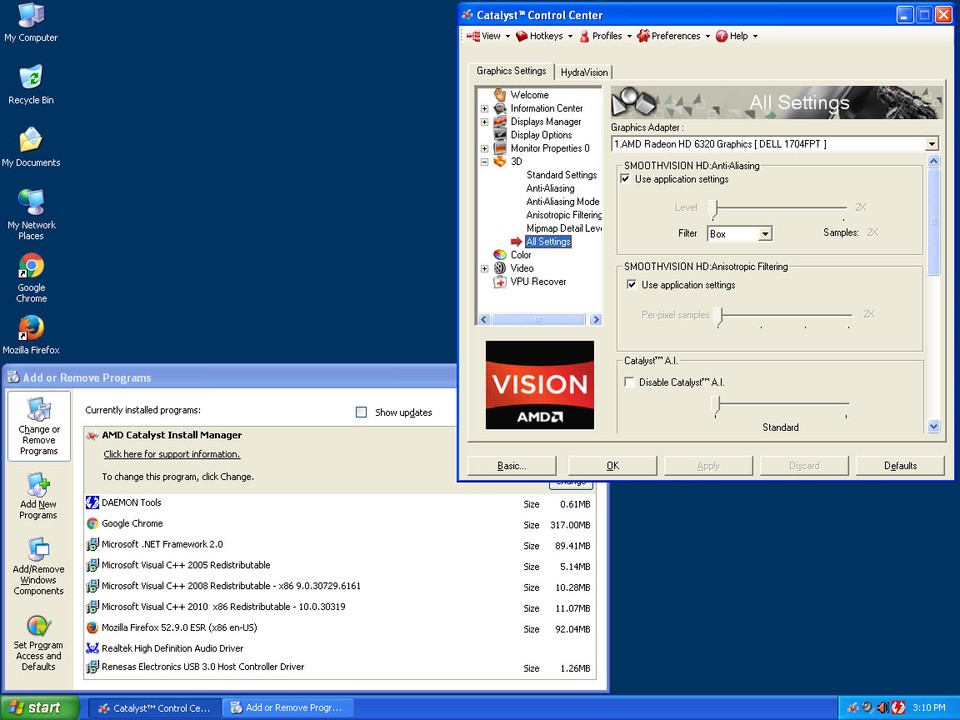Image resolution: width=960 pixels, height=720 pixels.
Task: Click the Color tree item icon
Action: pos(500,255)
